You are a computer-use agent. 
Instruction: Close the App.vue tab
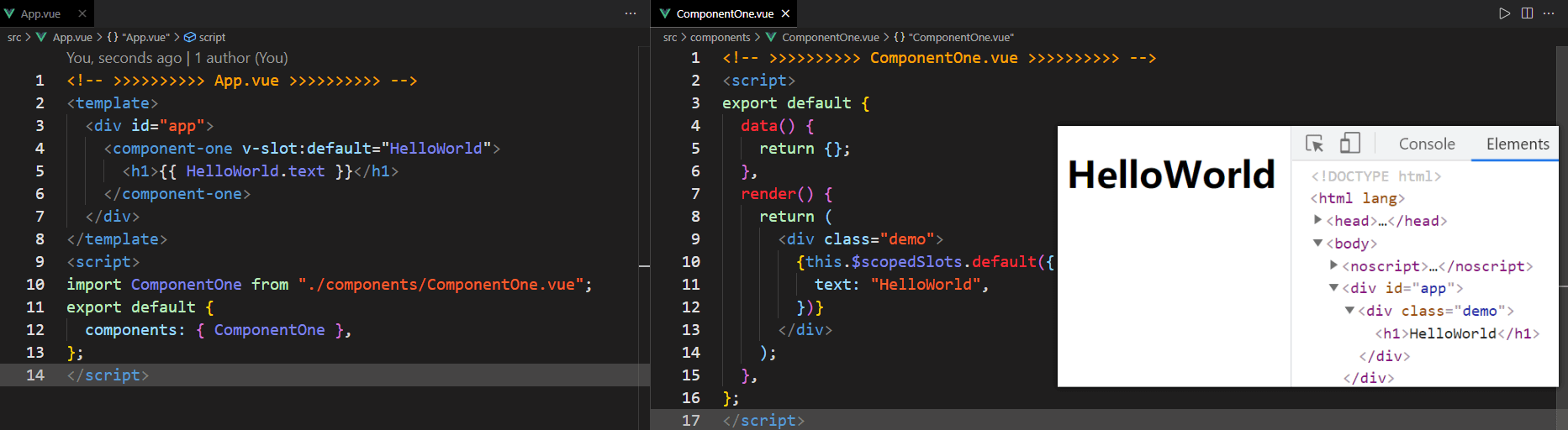tap(82, 13)
